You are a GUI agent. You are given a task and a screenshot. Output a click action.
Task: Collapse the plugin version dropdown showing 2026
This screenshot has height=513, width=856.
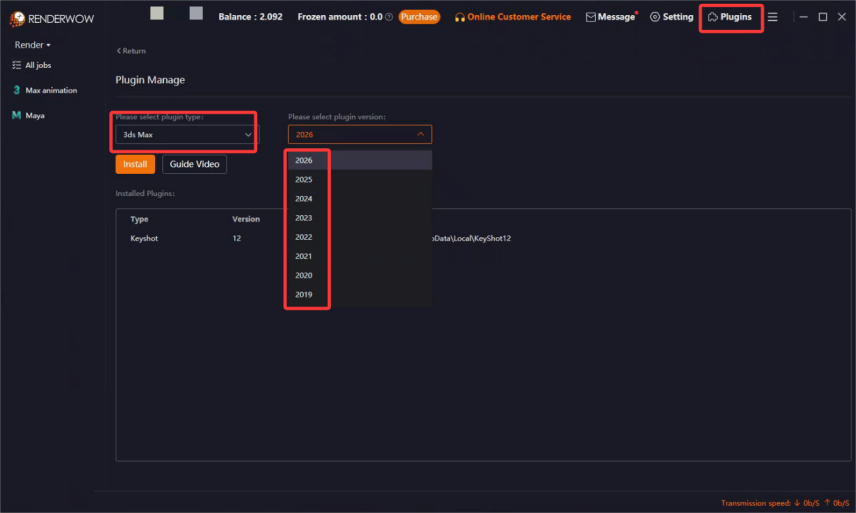(x=360, y=134)
